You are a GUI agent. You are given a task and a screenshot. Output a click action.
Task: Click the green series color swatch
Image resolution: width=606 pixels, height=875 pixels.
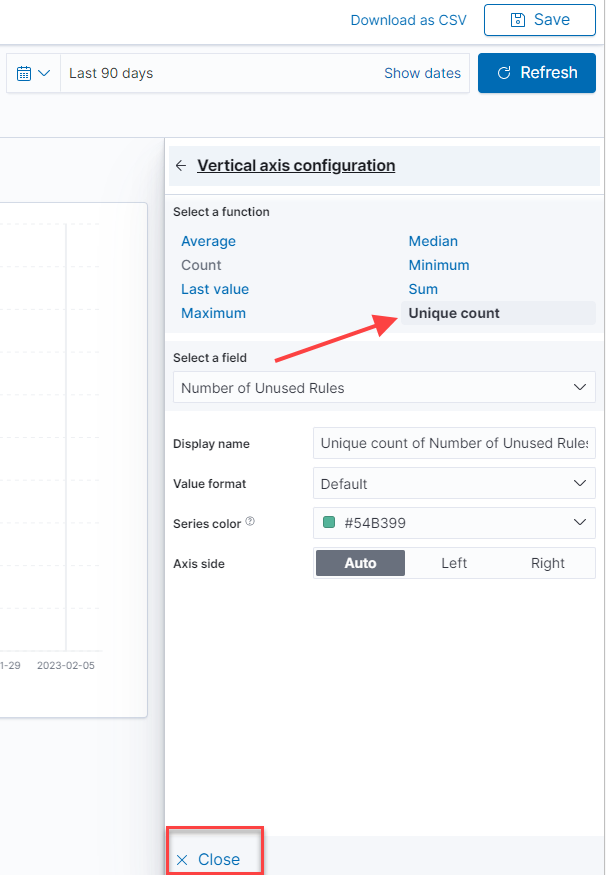click(329, 522)
